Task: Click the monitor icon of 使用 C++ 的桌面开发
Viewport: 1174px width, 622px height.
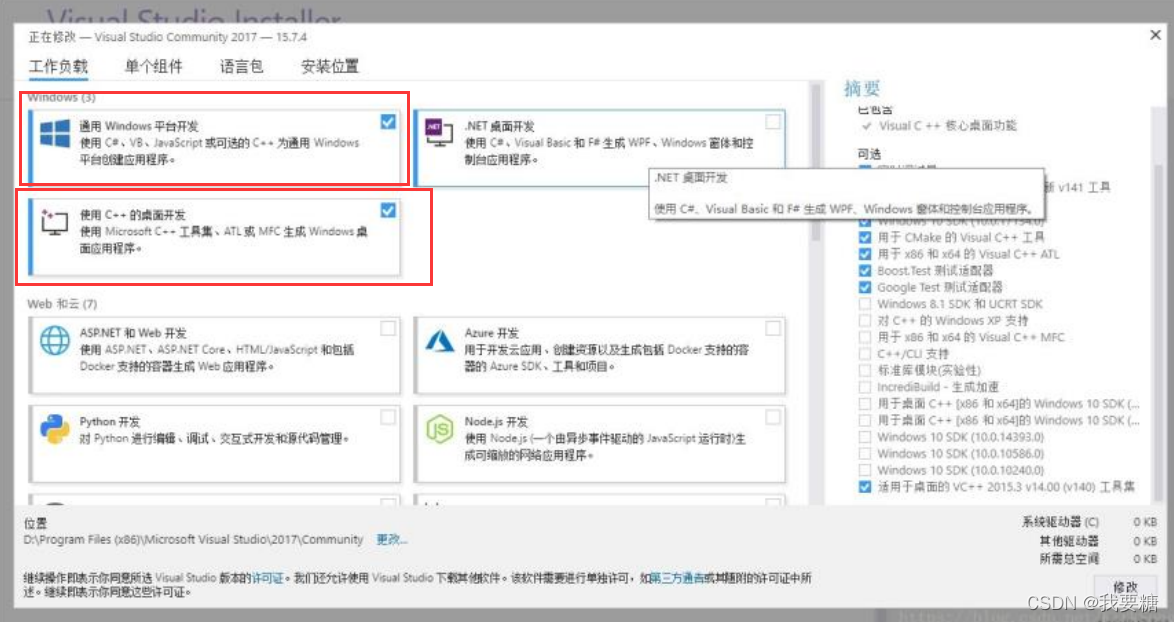Action: pyautogui.click(x=54, y=222)
